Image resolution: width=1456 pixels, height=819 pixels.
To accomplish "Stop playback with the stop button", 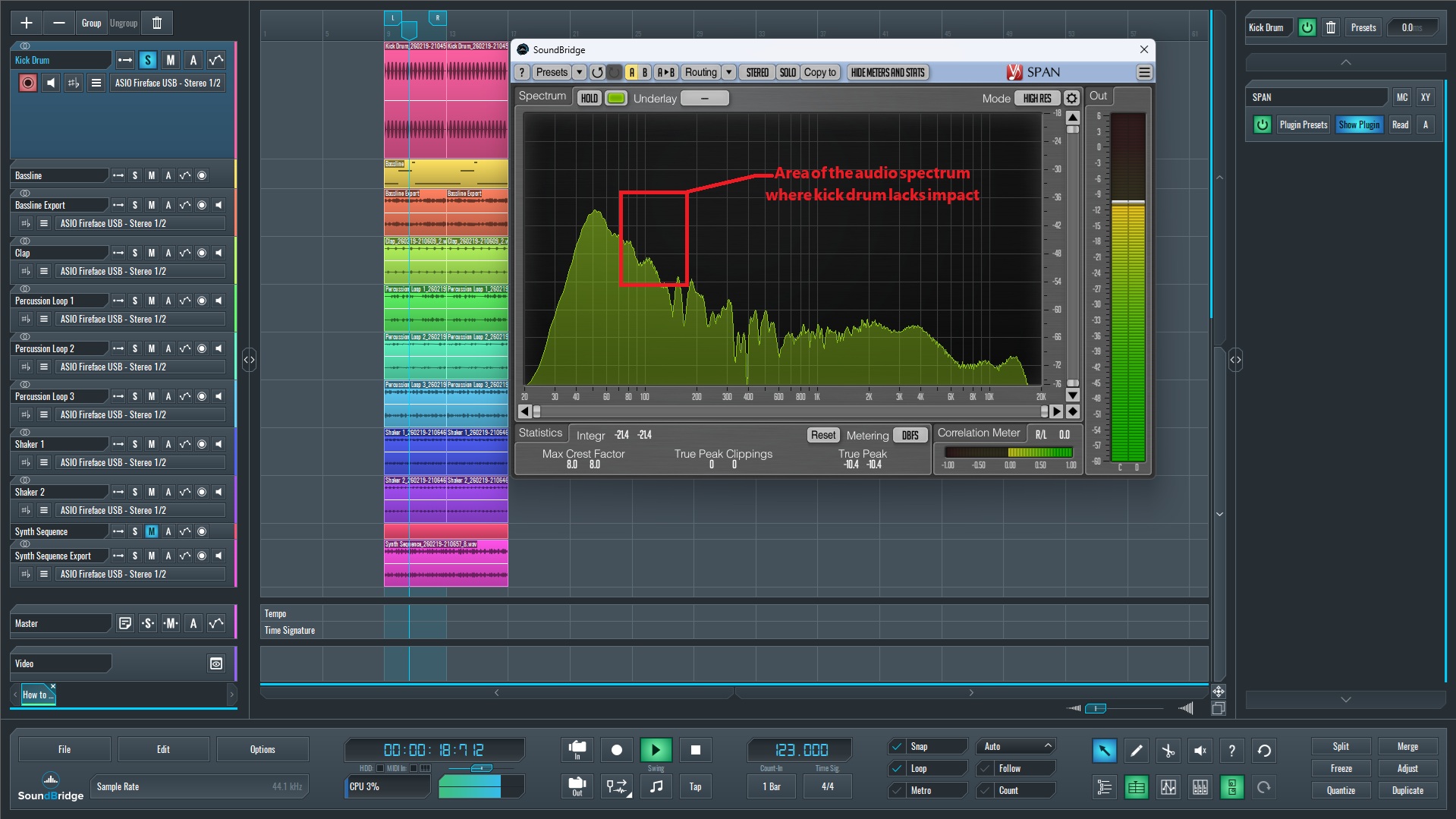I will pyautogui.click(x=696, y=750).
